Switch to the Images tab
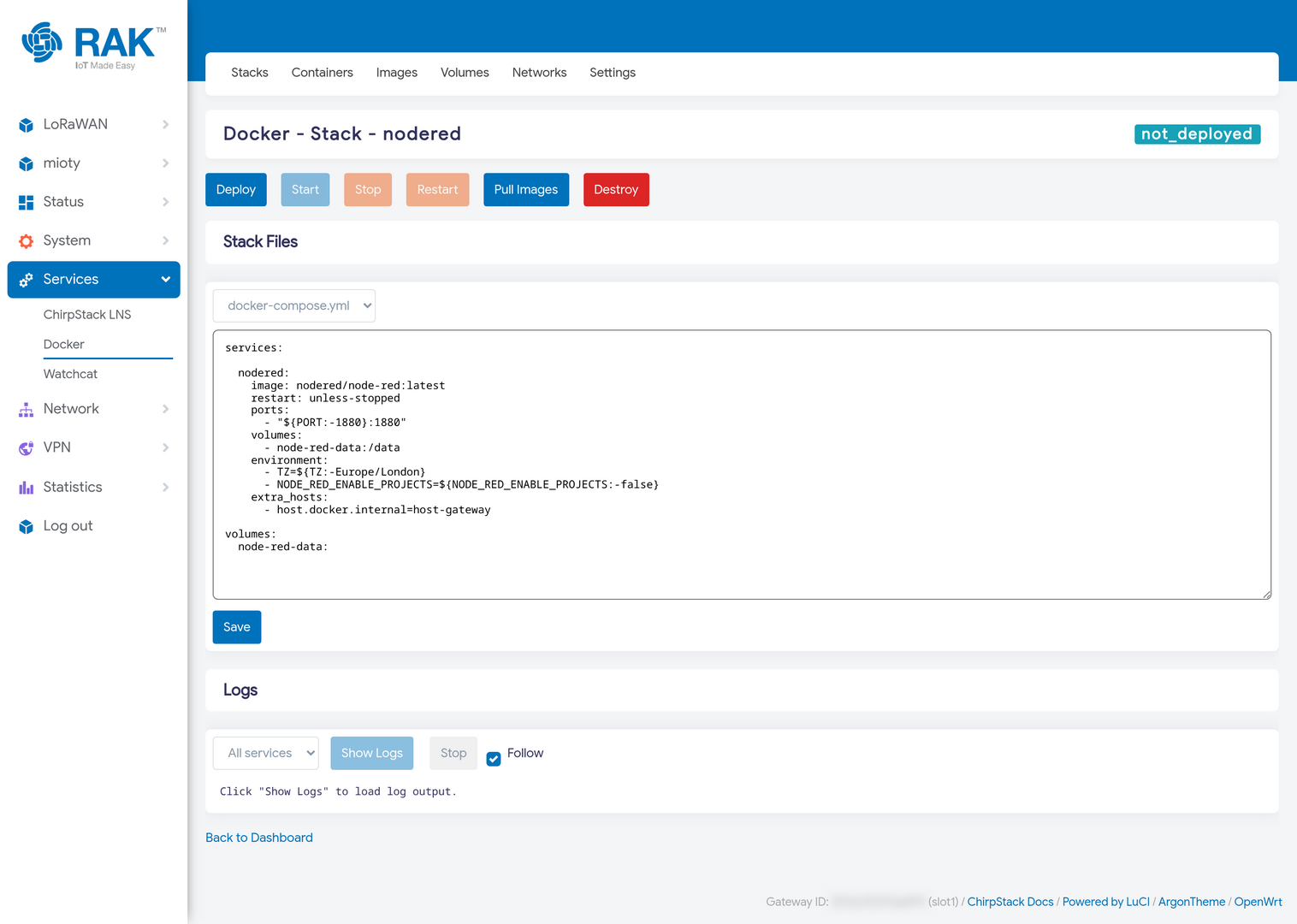This screenshot has width=1297, height=924. point(397,73)
